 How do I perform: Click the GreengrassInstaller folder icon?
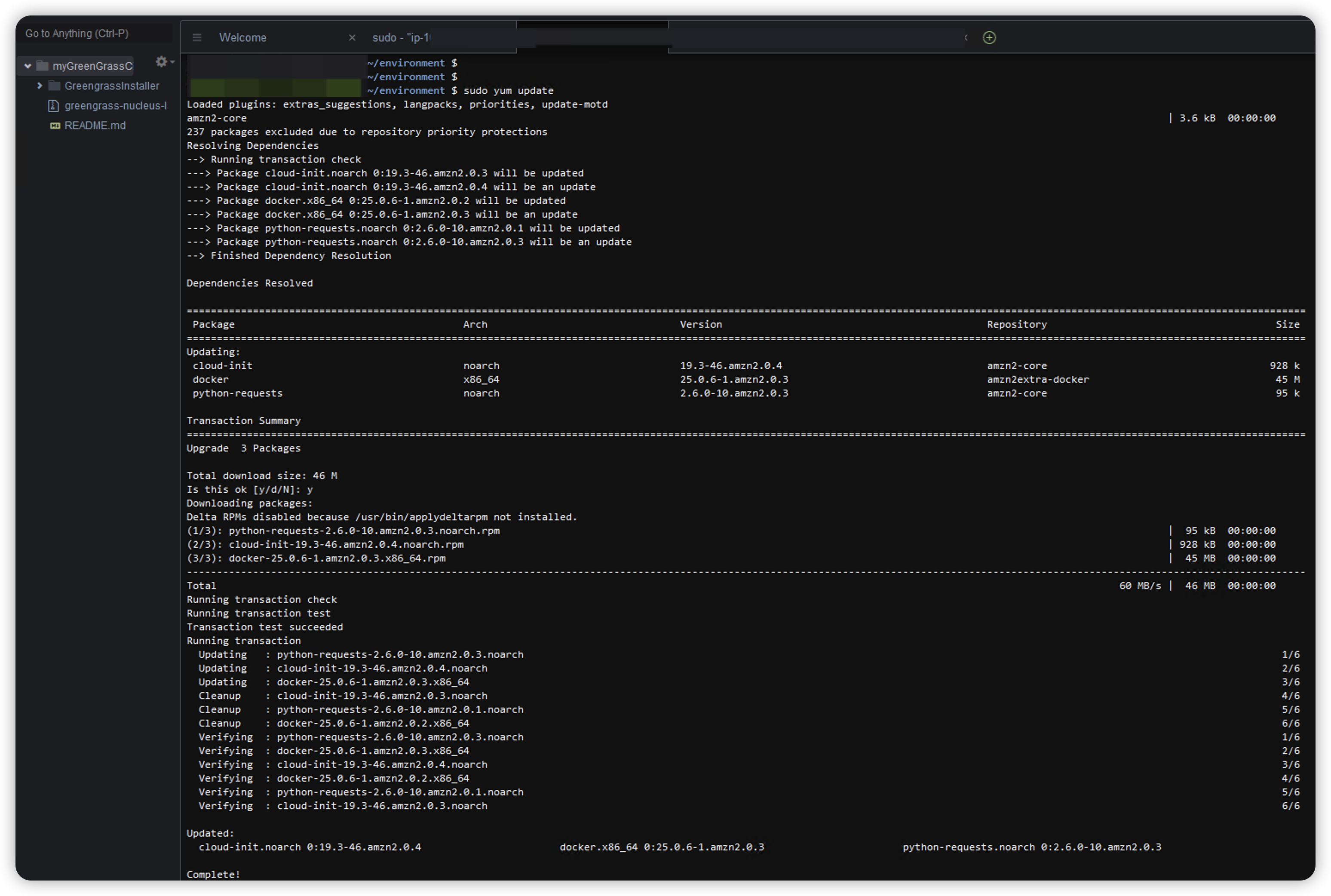(x=55, y=86)
